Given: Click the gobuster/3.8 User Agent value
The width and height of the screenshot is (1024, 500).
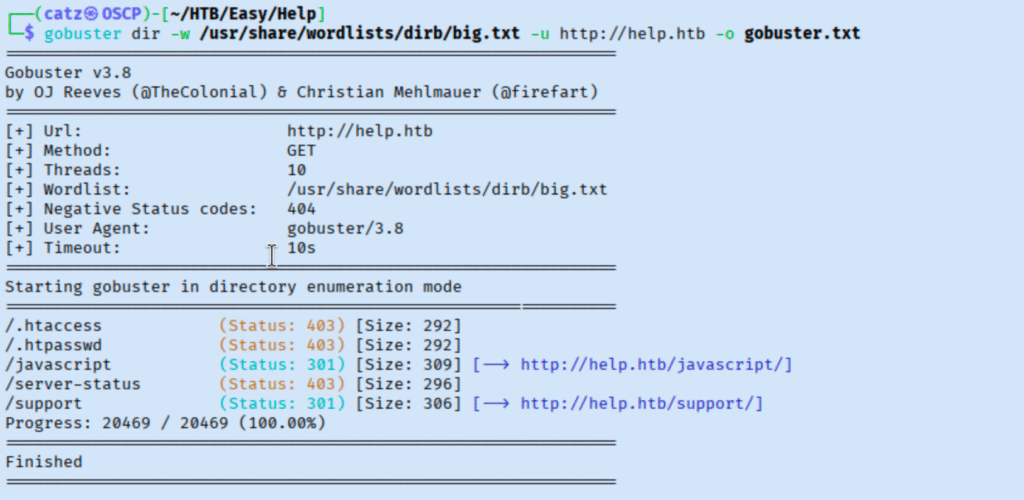Looking at the screenshot, I should (x=345, y=229).
